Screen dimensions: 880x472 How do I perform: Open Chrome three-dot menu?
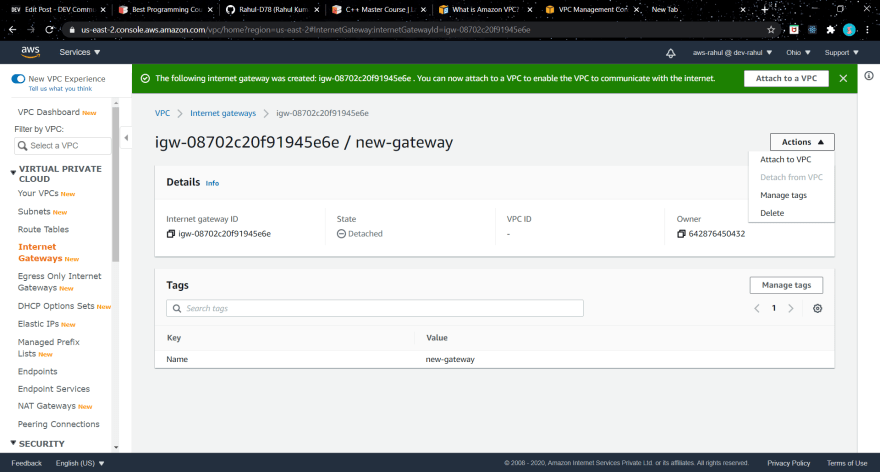point(868,30)
